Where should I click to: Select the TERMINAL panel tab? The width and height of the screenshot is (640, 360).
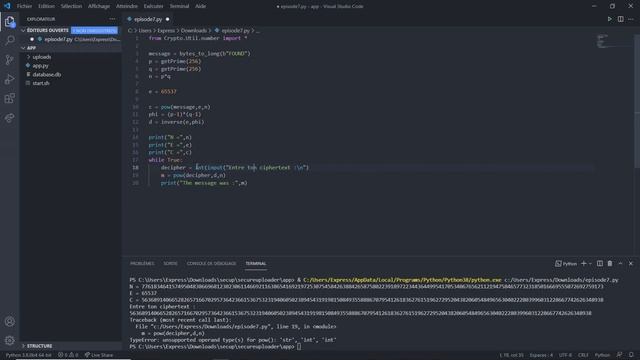pyautogui.click(x=256, y=264)
